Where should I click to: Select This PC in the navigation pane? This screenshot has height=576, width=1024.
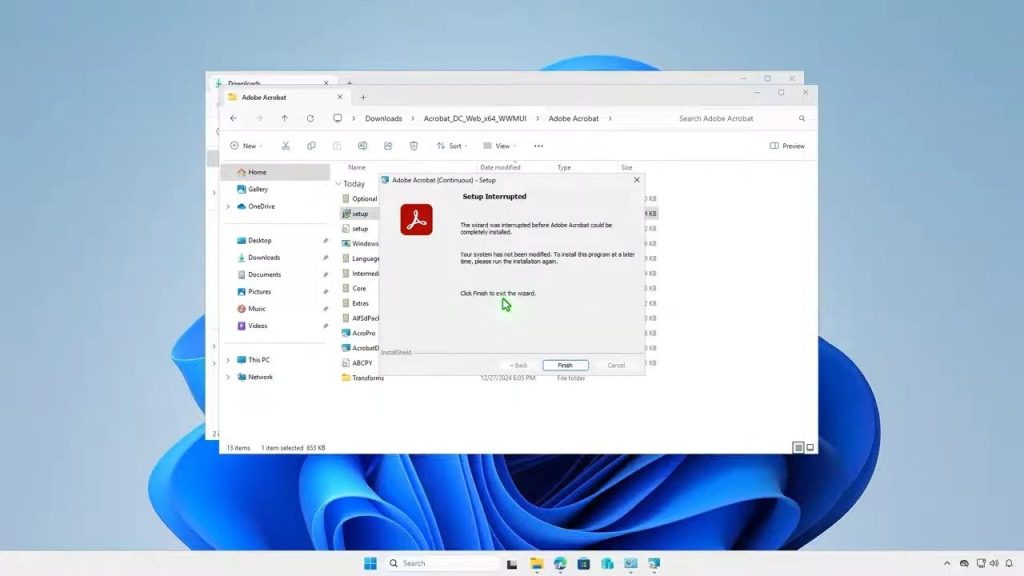tap(259, 360)
